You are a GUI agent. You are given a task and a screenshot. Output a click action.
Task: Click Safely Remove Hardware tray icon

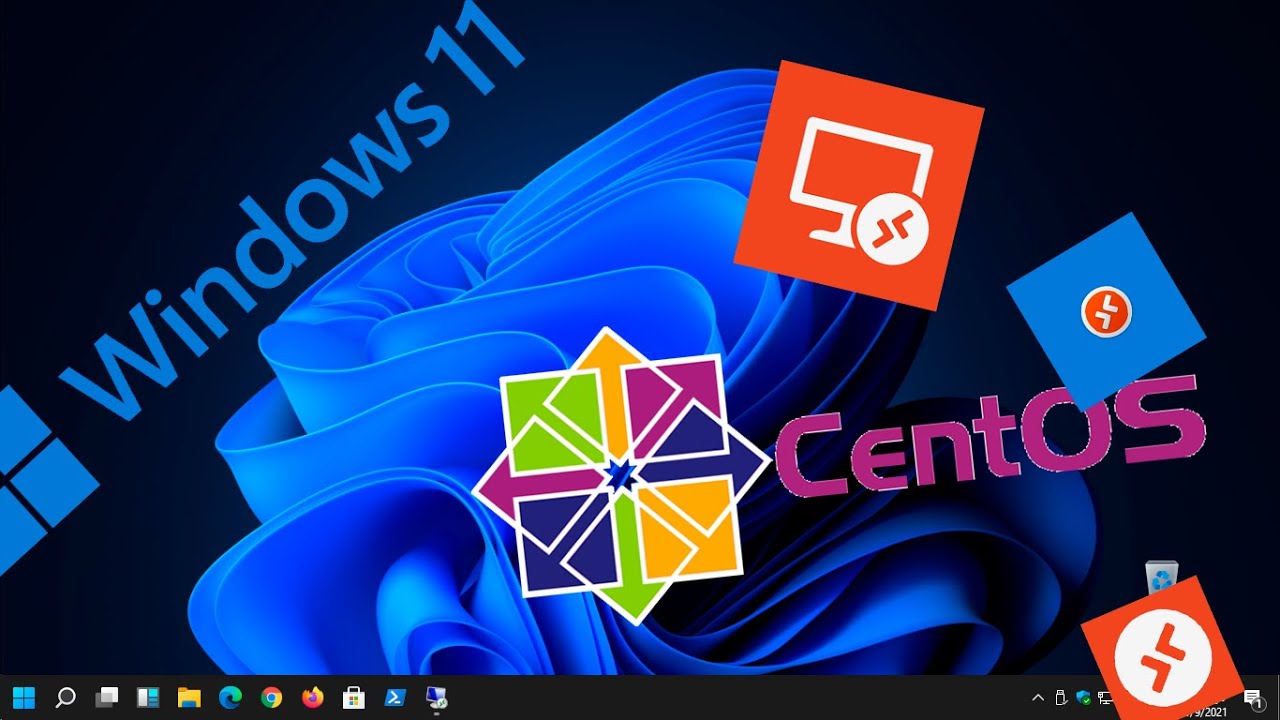point(1061,697)
